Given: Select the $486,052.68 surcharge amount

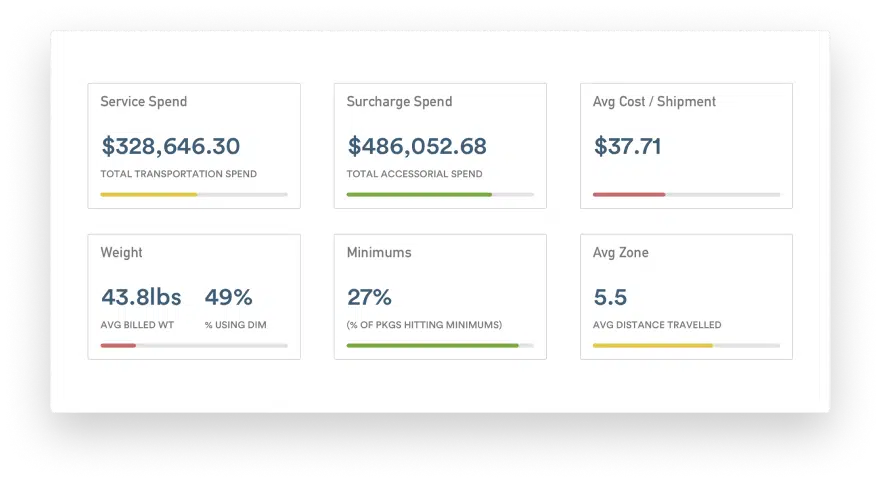Looking at the screenshot, I should pos(417,146).
